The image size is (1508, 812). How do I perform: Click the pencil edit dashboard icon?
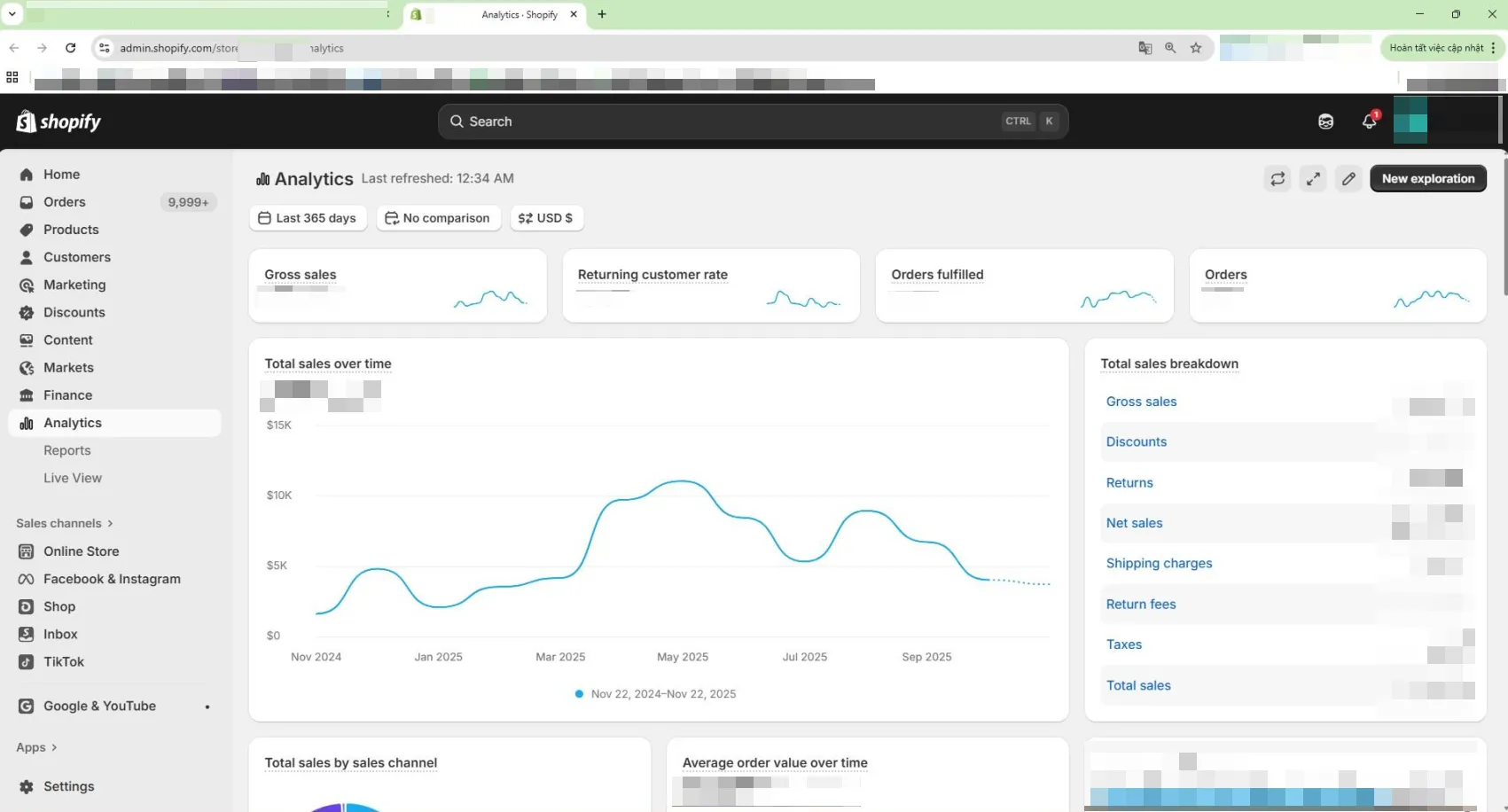(1348, 179)
